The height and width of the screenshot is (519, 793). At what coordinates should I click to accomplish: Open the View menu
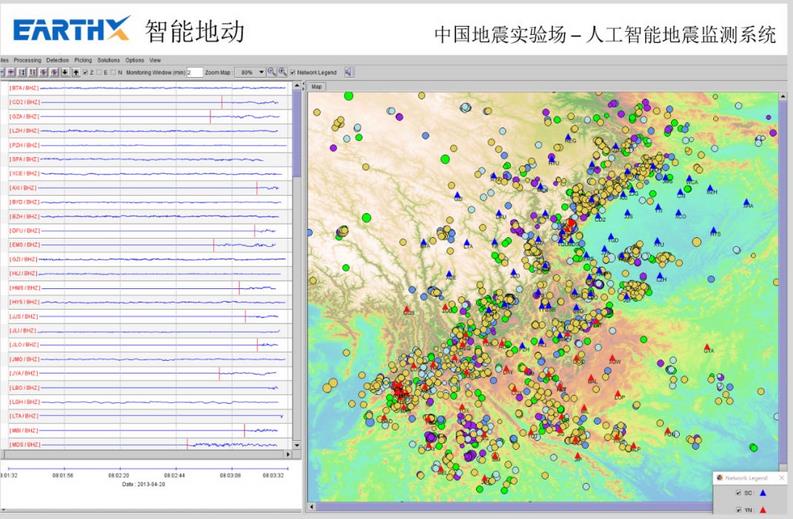click(x=155, y=60)
